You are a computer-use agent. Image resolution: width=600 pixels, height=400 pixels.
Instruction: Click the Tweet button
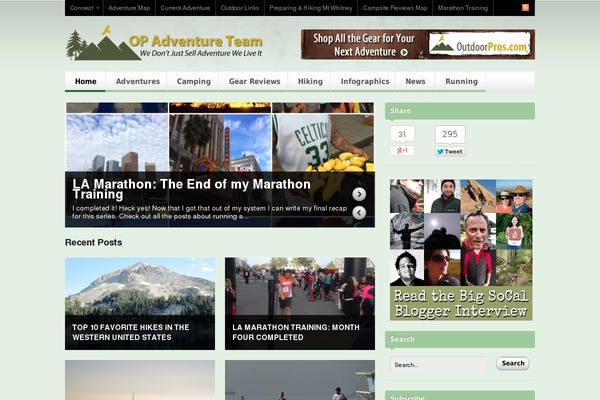[x=450, y=152]
